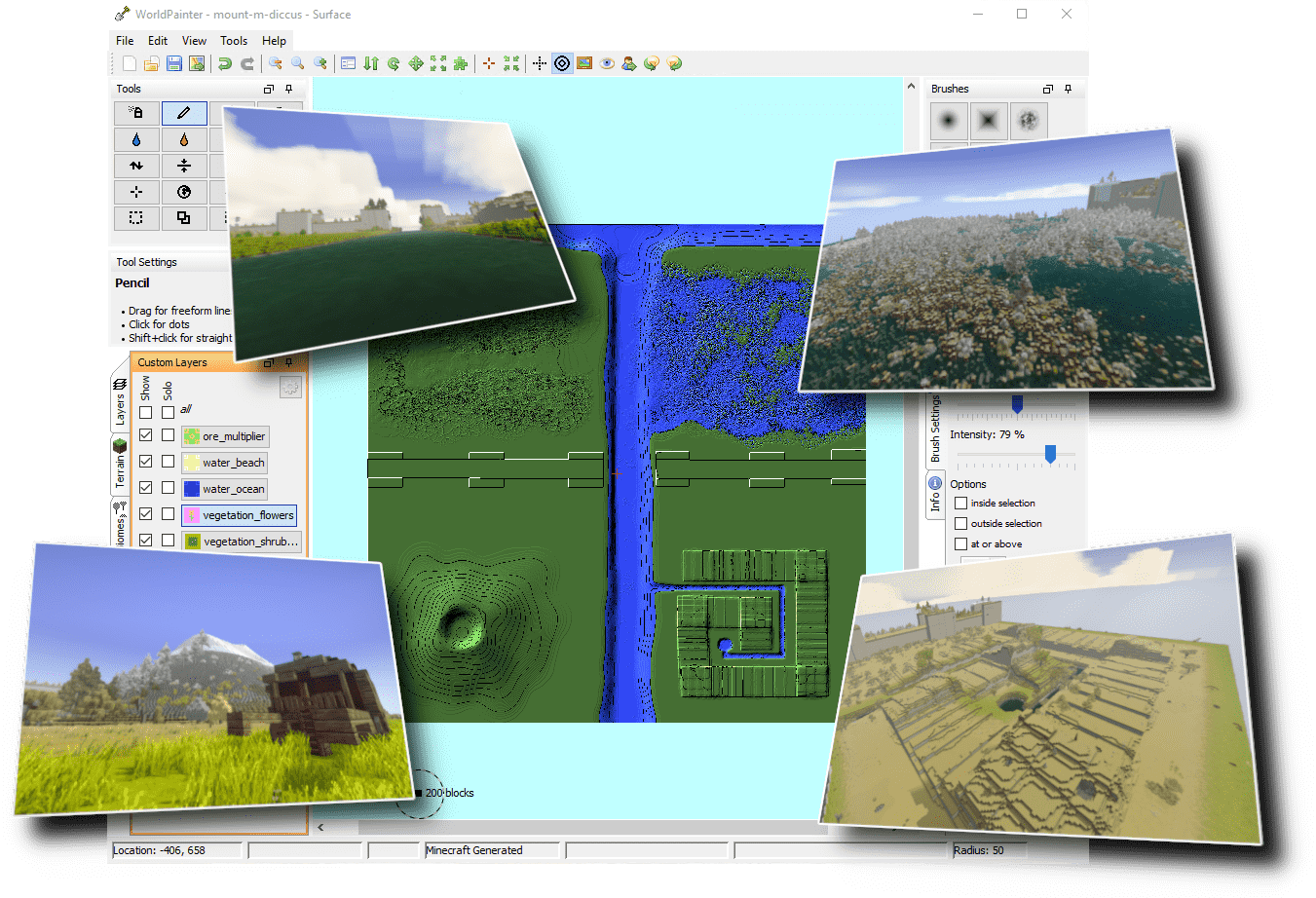Open the custom layers gear settings
Screen dimensions: 1316x898
[290, 388]
